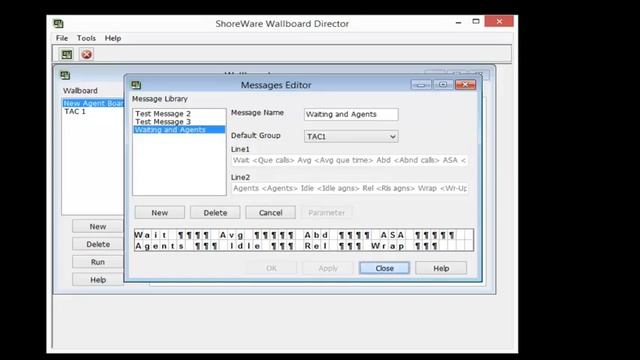This screenshot has height=360, width=640.
Task: Click Delete in the Wallboard window
Action: (98, 244)
